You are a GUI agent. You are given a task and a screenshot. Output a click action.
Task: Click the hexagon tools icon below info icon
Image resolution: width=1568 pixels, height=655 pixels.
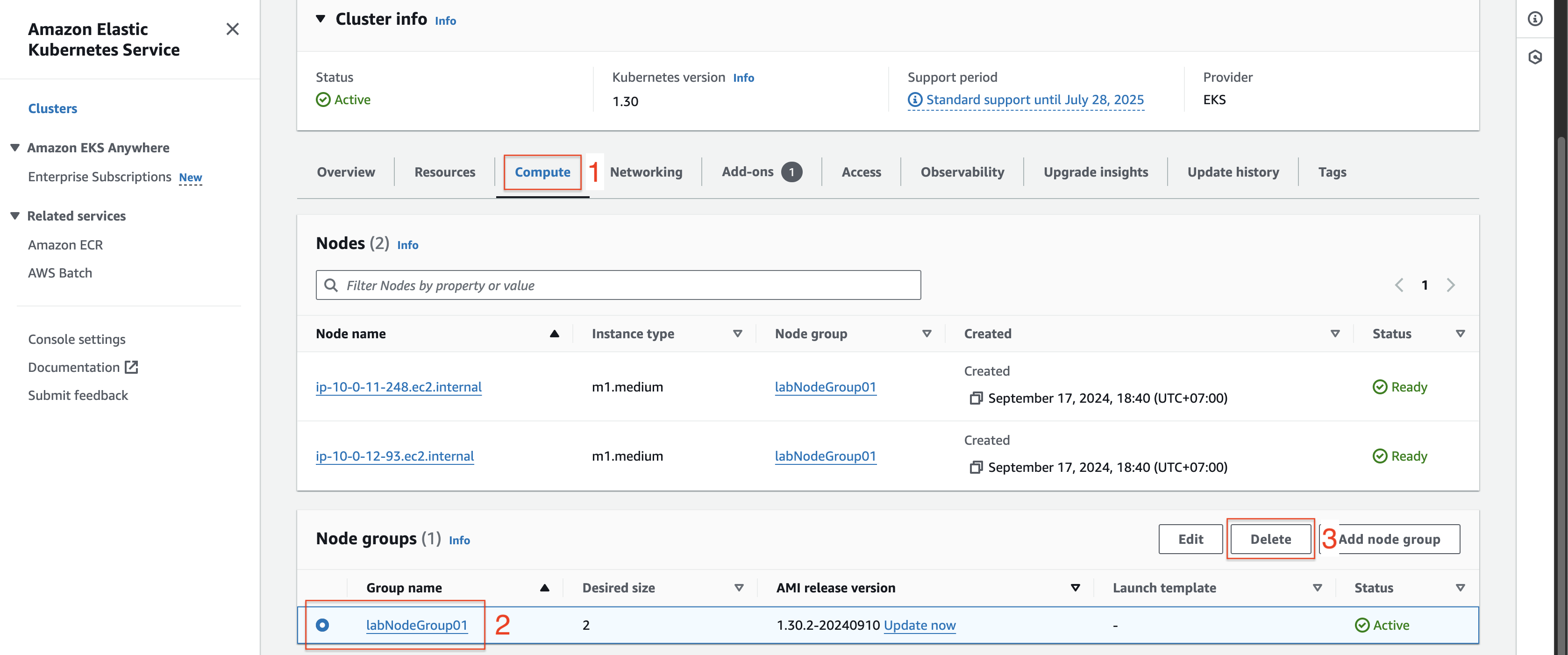point(1535,57)
